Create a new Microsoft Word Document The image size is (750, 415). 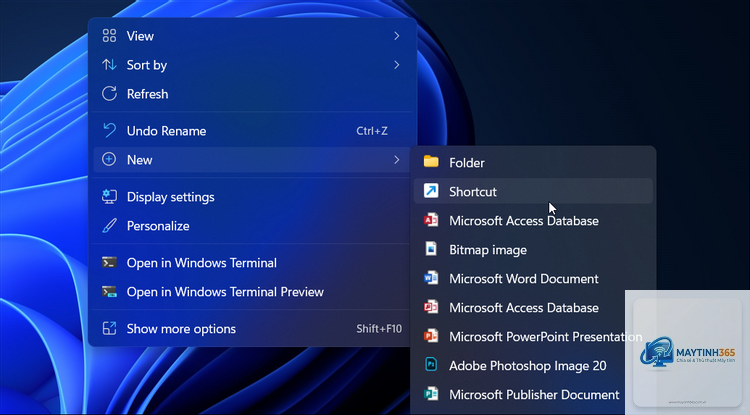point(533,278)
